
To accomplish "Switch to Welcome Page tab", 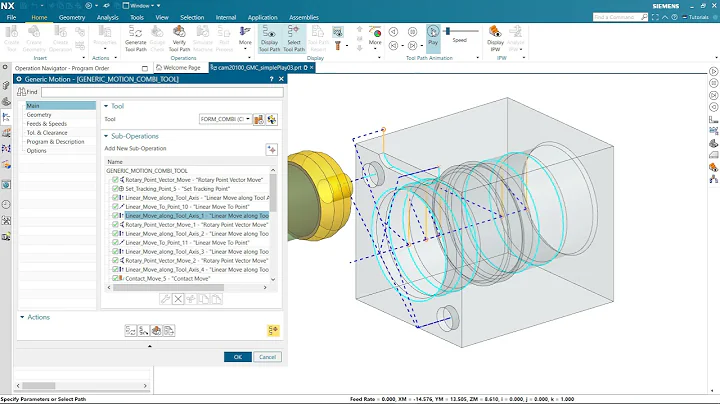I will tap(178, 67).
